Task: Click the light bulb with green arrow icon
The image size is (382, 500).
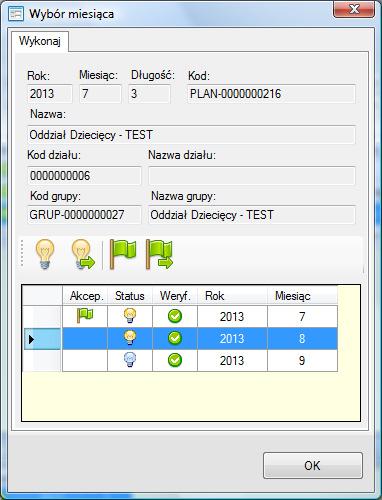Action: (83, 254)
